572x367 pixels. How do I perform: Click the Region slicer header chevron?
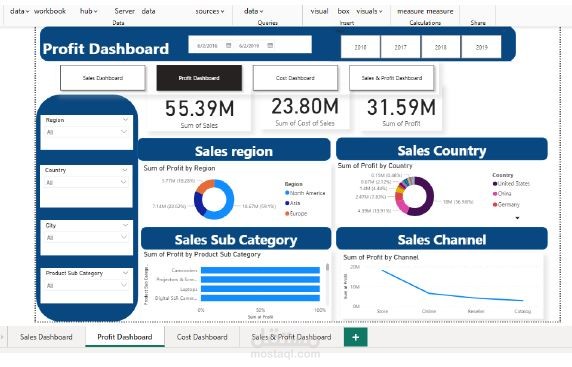125,120
